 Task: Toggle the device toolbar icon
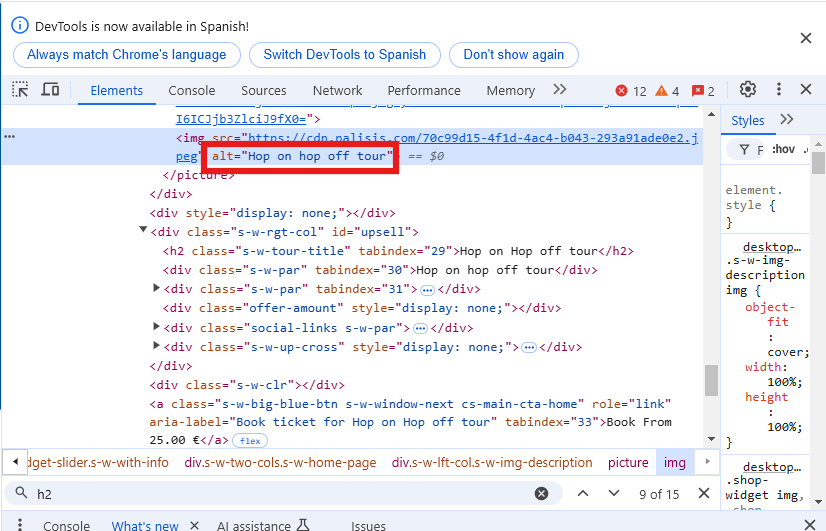pos(50,90)
